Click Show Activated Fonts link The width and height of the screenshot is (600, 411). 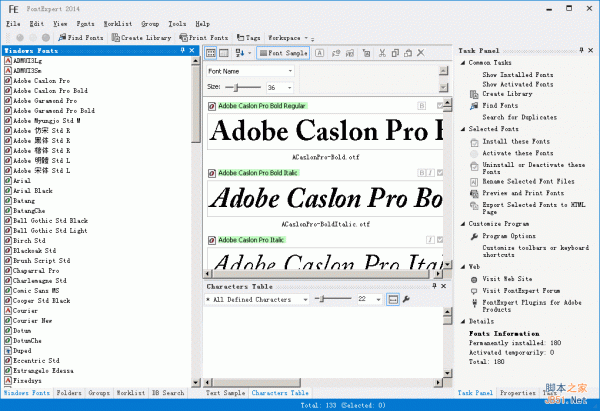[518, 84]
